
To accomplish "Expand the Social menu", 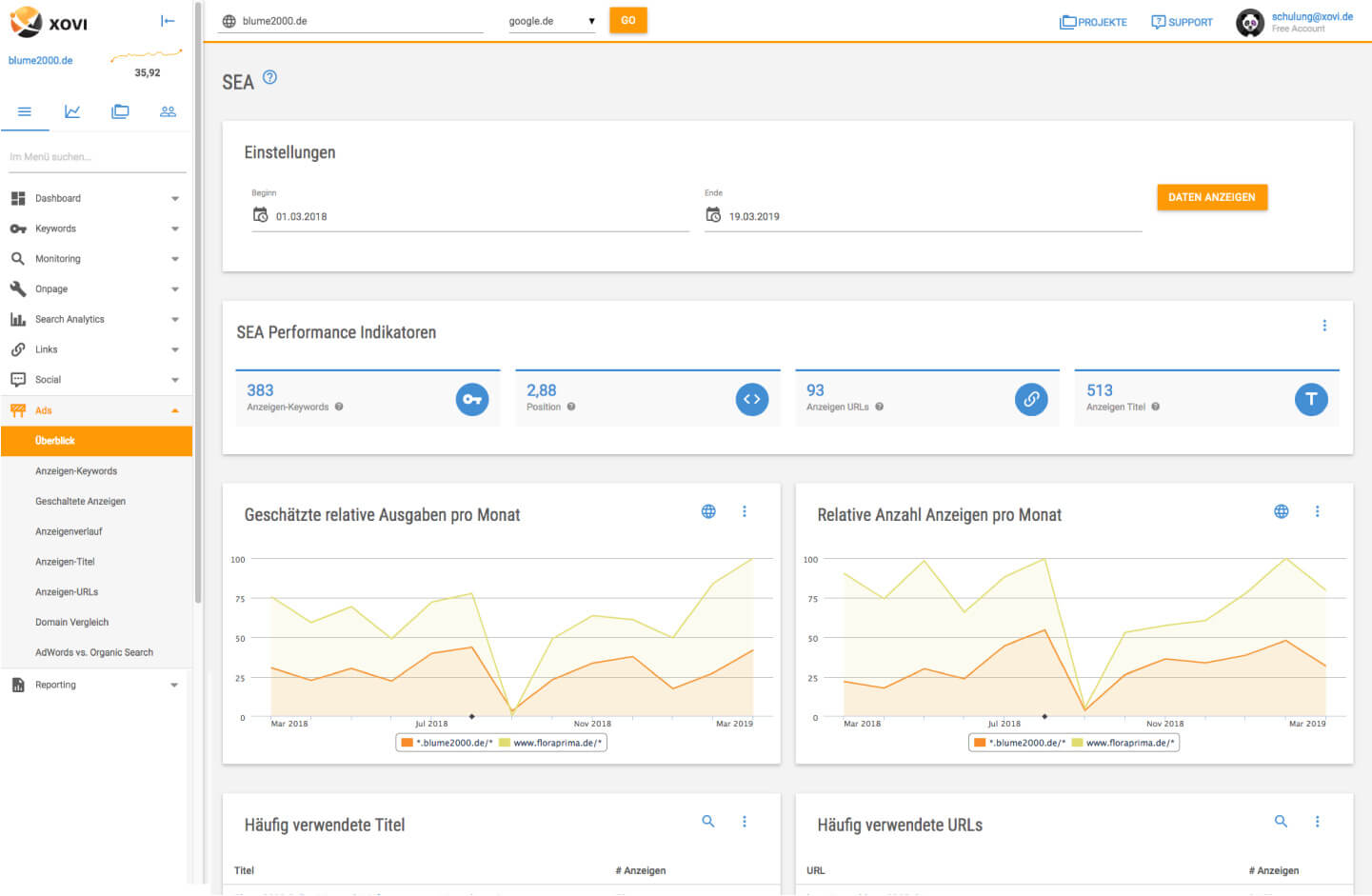I will [96, 380].
